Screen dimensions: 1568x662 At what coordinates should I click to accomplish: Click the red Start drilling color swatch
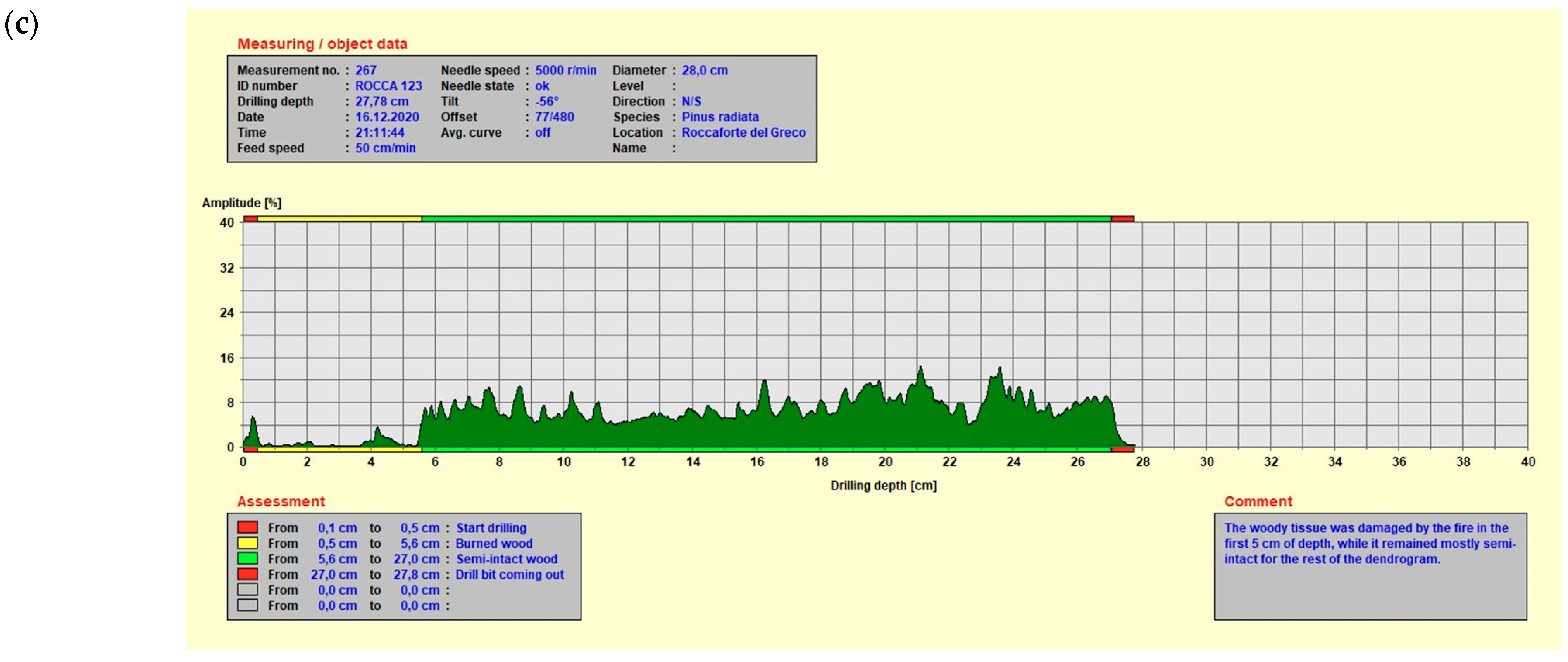point(247,527)
